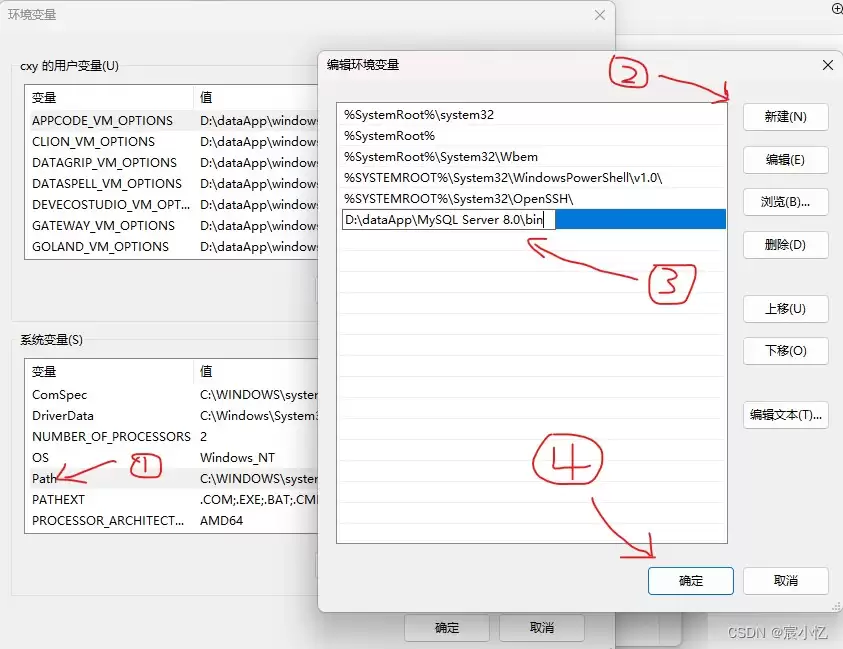Confirm with 确定 in 编辑环境变量 dialog

click(x=691, y=581)
